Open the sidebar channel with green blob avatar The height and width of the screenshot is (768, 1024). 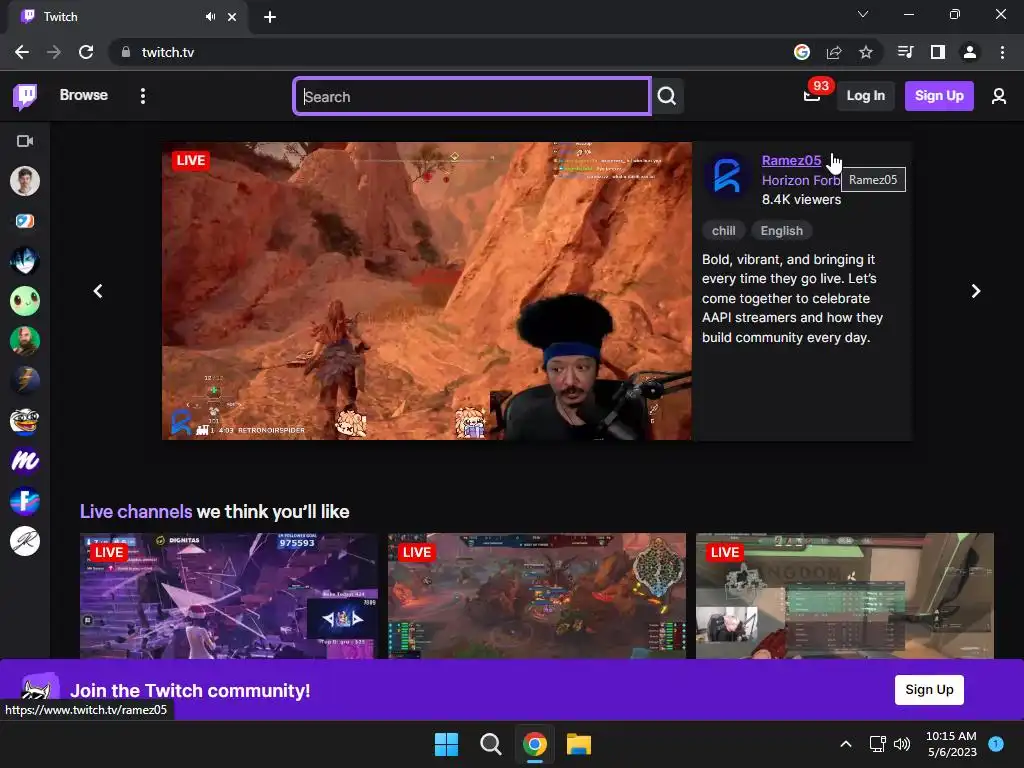click(25, 301)
